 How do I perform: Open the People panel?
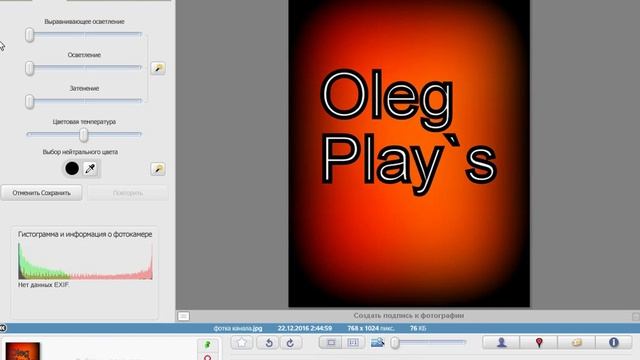click(502, 342)
